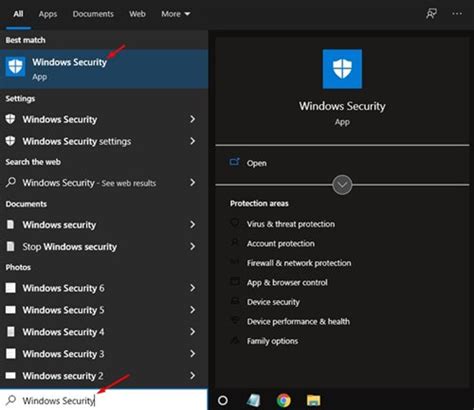Launch Google Chrome from the taskbar
Screen dimensions: 474x410
click(x=284, y=400)
